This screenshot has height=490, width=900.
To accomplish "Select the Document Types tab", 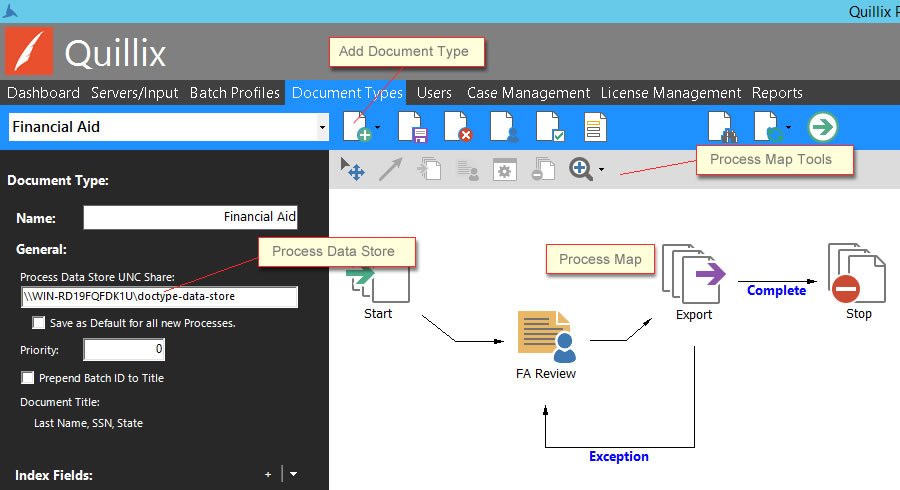I will pos(347,93).
